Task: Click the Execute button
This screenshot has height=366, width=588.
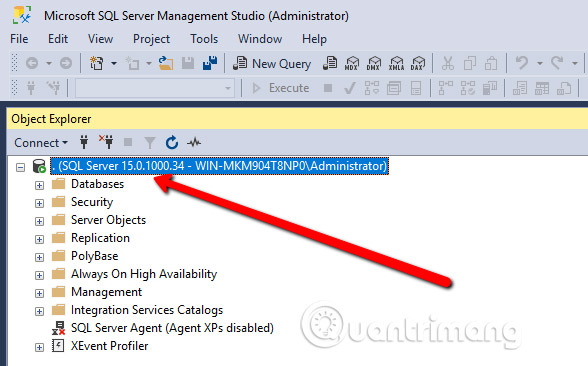Action: (281, 88)
